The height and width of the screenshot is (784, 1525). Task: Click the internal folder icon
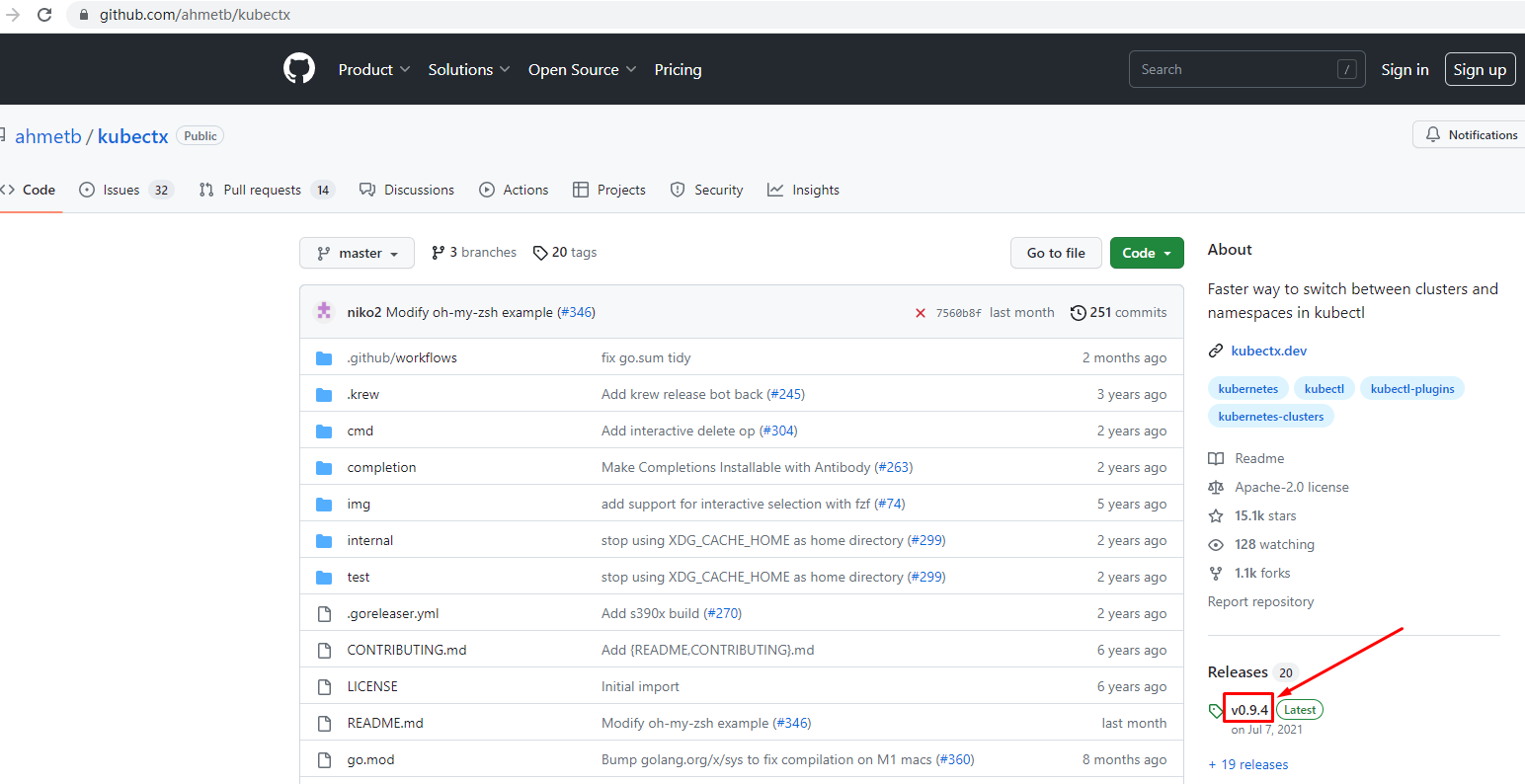click(x=324, y=540)
